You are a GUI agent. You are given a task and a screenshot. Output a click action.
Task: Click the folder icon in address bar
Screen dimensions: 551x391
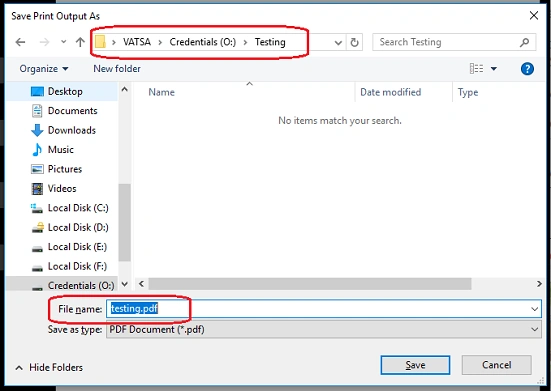(x=100, y=42)
